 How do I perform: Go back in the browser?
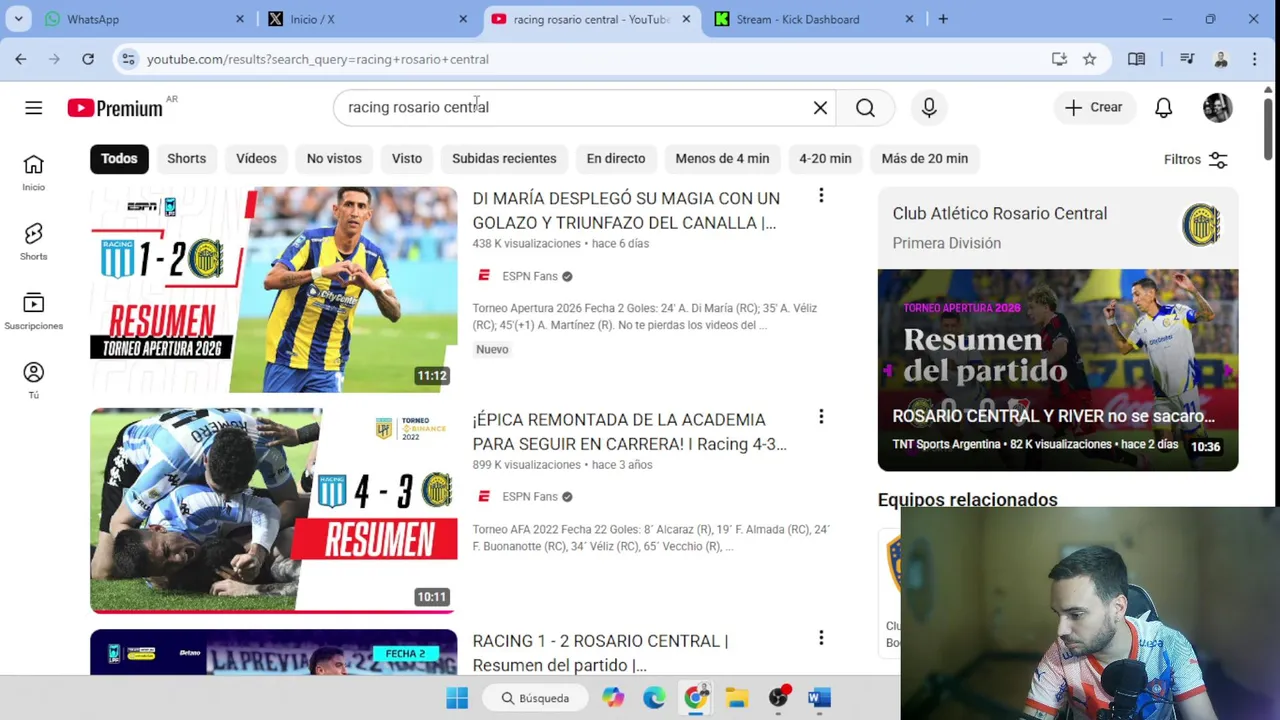[21, 59]
